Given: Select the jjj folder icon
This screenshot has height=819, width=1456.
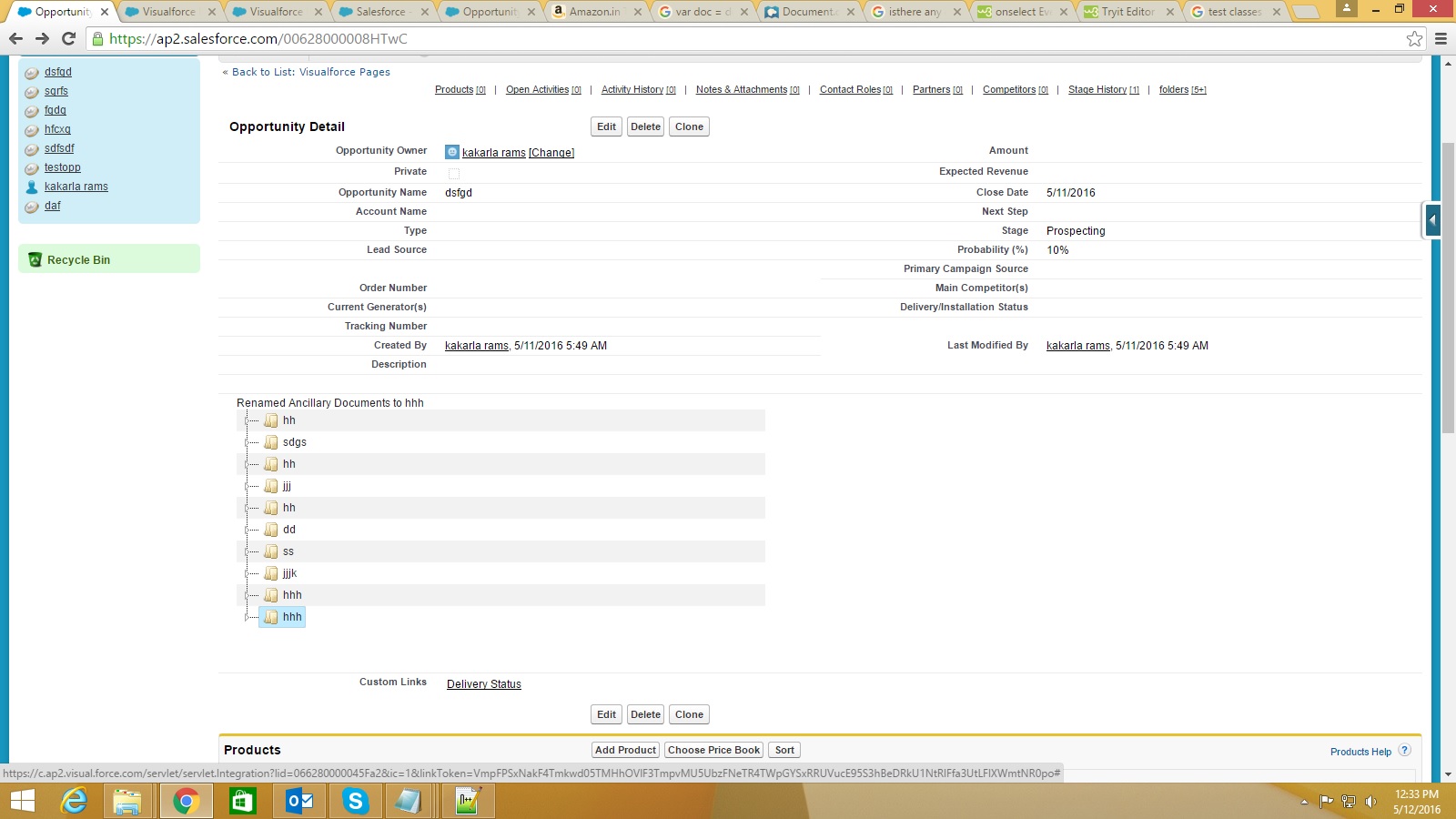Looking at the screenshot, I should [x=271, y=486].
